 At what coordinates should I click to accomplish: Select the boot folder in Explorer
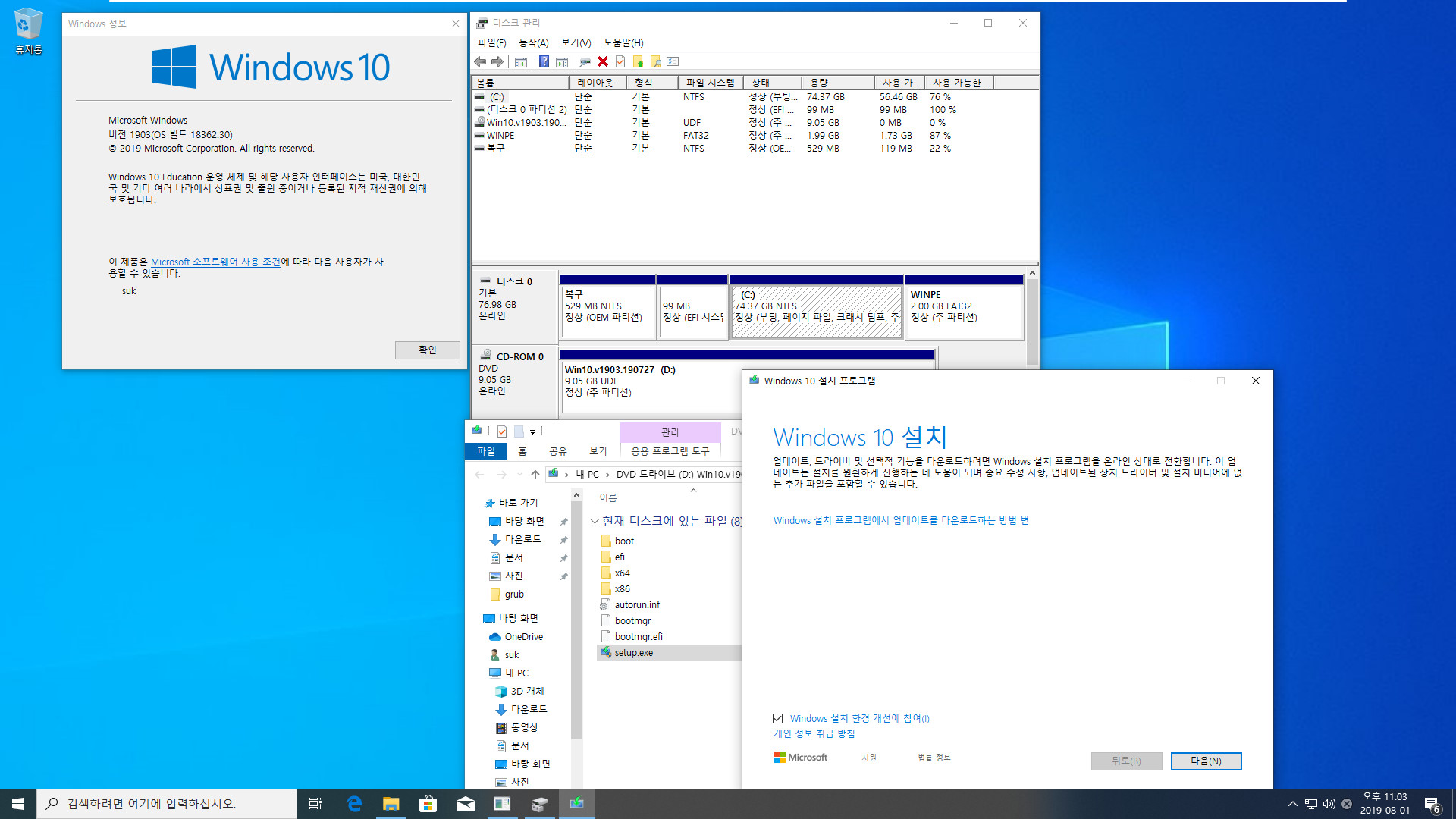pyautogui.click(x=624, y=541)
